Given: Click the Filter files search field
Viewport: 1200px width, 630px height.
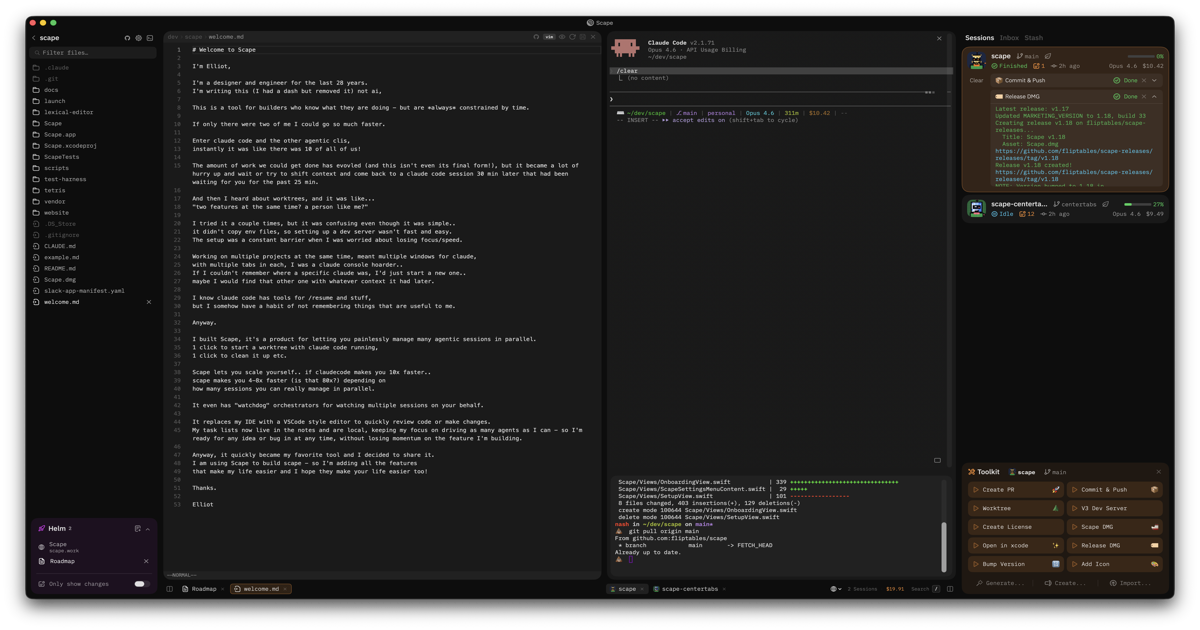Looking at the screenshot, I should (x=90, y=51).
